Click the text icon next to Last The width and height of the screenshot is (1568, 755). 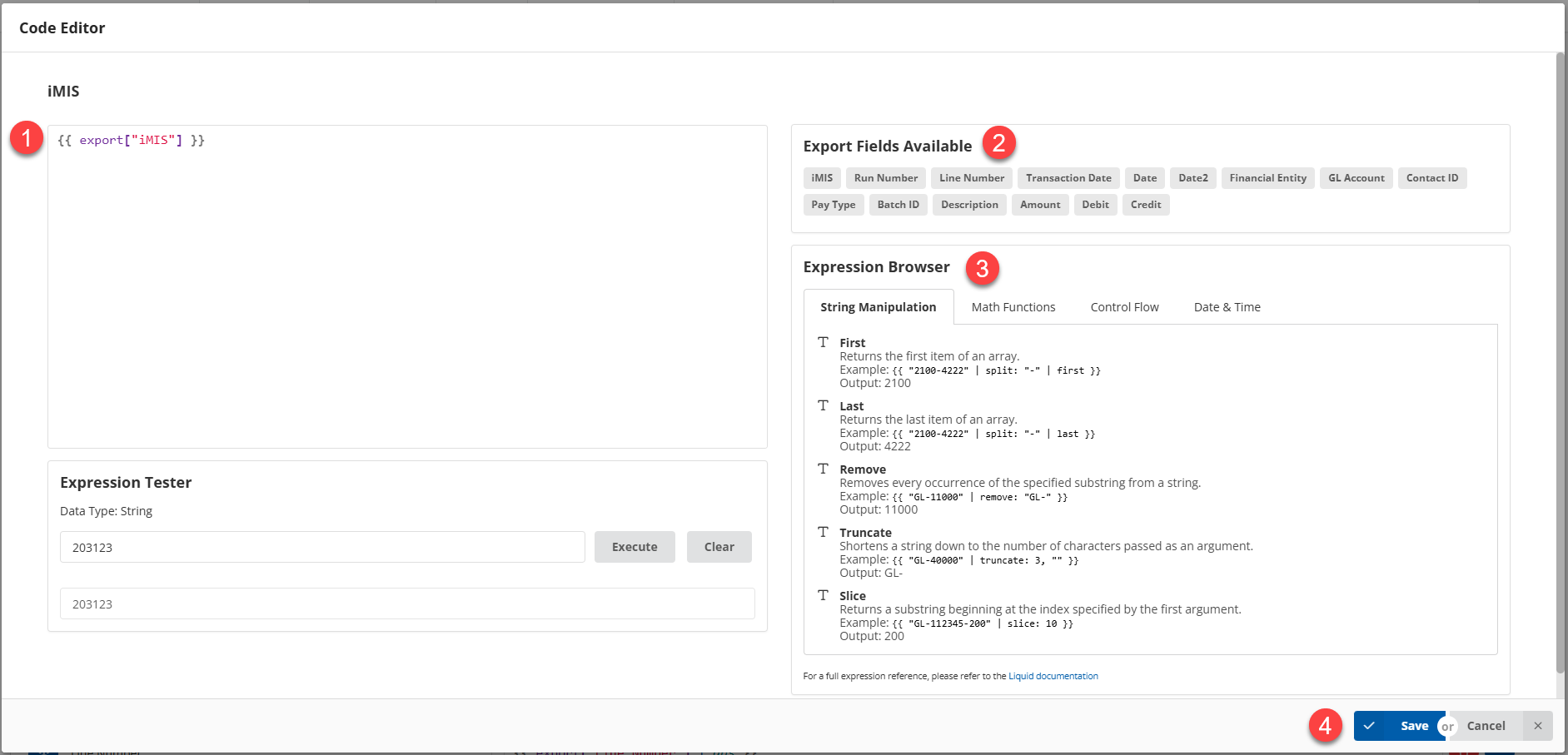click(x=823, y=405)
